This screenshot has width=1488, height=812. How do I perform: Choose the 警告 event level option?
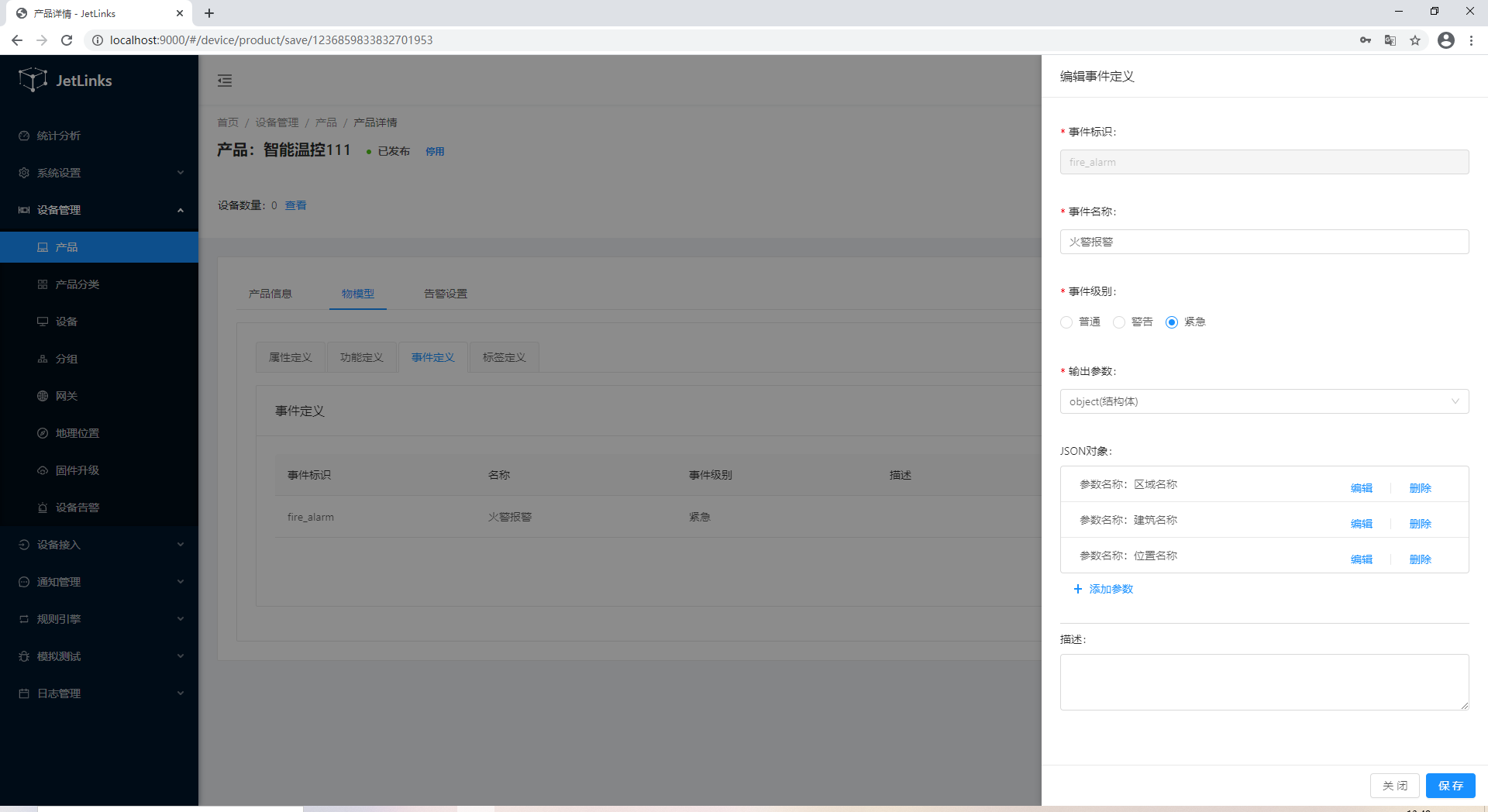(x=1119, y=322)
